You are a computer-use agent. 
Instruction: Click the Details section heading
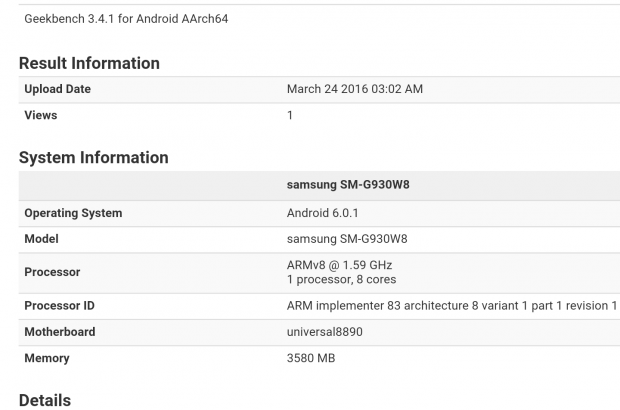coord(45,400)
